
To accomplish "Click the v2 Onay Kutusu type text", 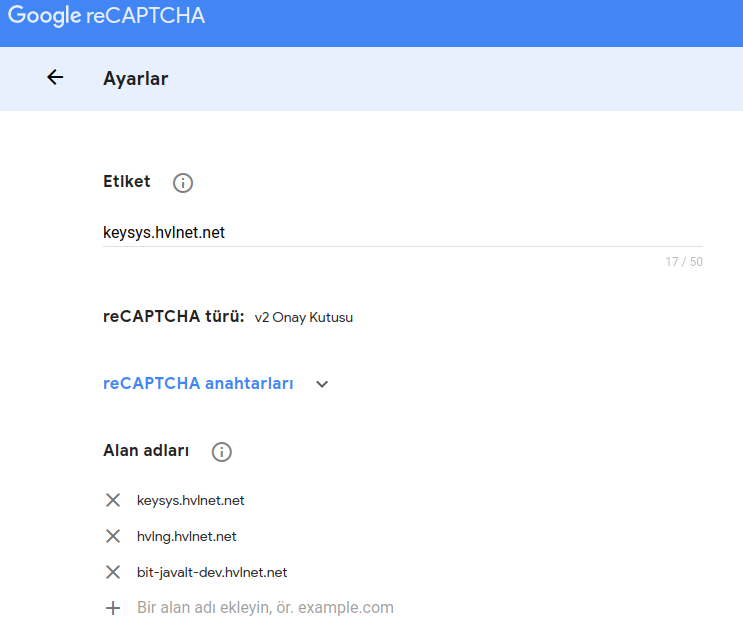I will coord(304,317).
